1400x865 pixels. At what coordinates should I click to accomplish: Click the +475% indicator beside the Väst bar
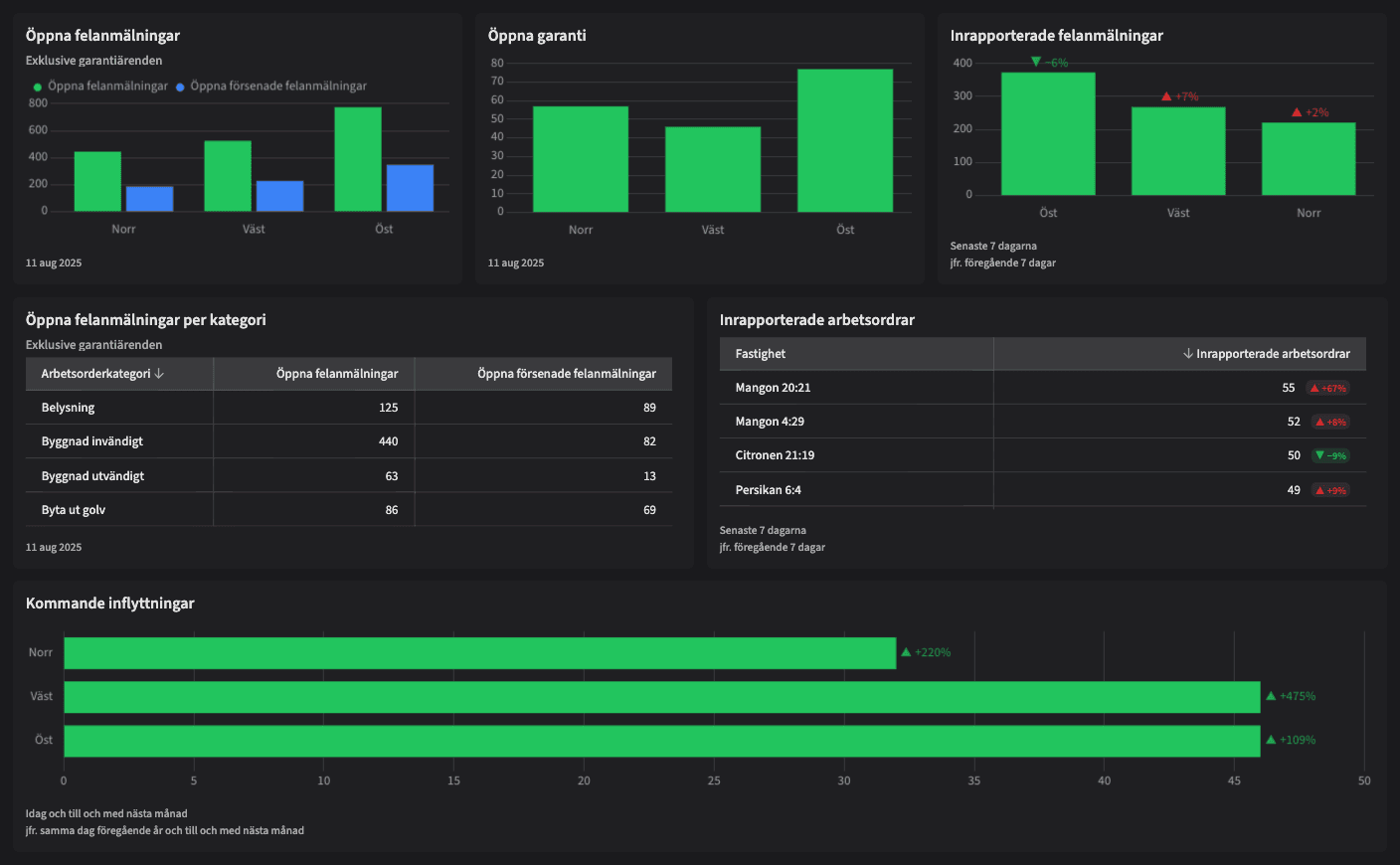[1290, 696]
